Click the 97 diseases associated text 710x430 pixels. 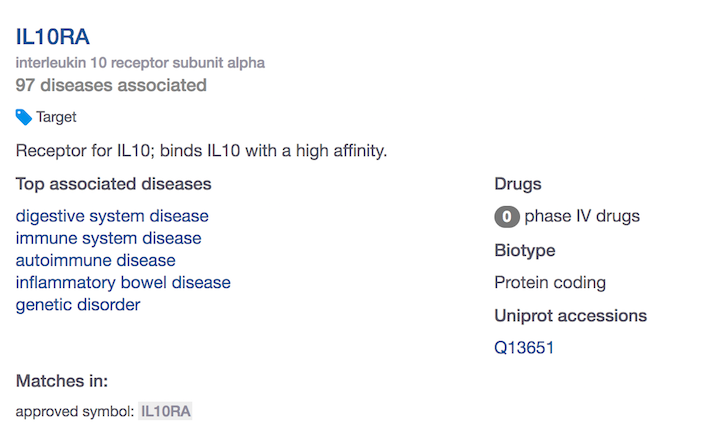111,85
